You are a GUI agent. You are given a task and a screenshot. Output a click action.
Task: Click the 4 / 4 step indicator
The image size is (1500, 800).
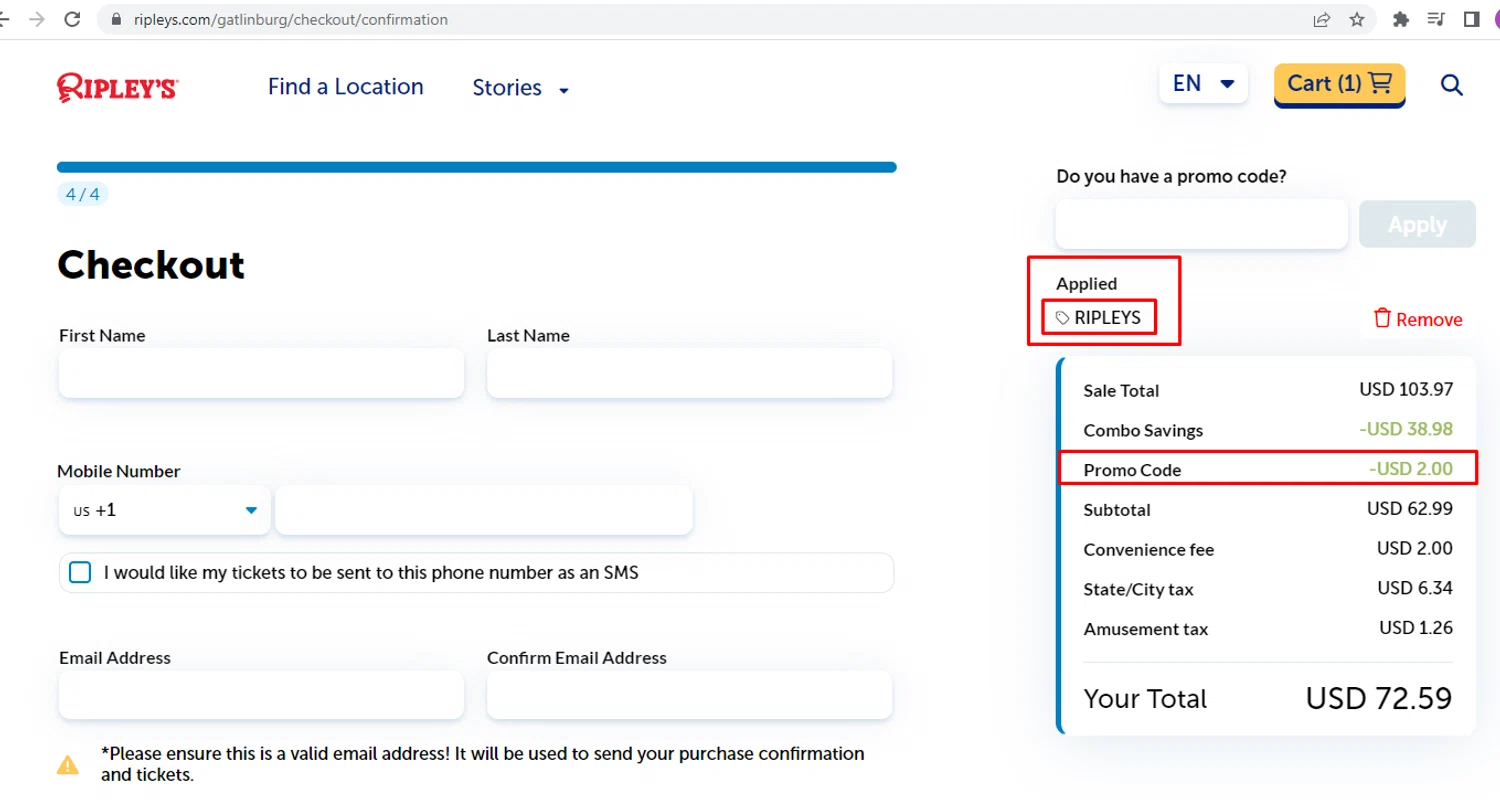(82, 194)
